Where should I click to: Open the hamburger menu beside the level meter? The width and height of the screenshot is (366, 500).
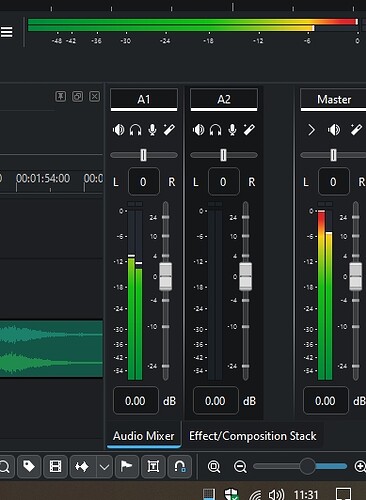(7, 32)
